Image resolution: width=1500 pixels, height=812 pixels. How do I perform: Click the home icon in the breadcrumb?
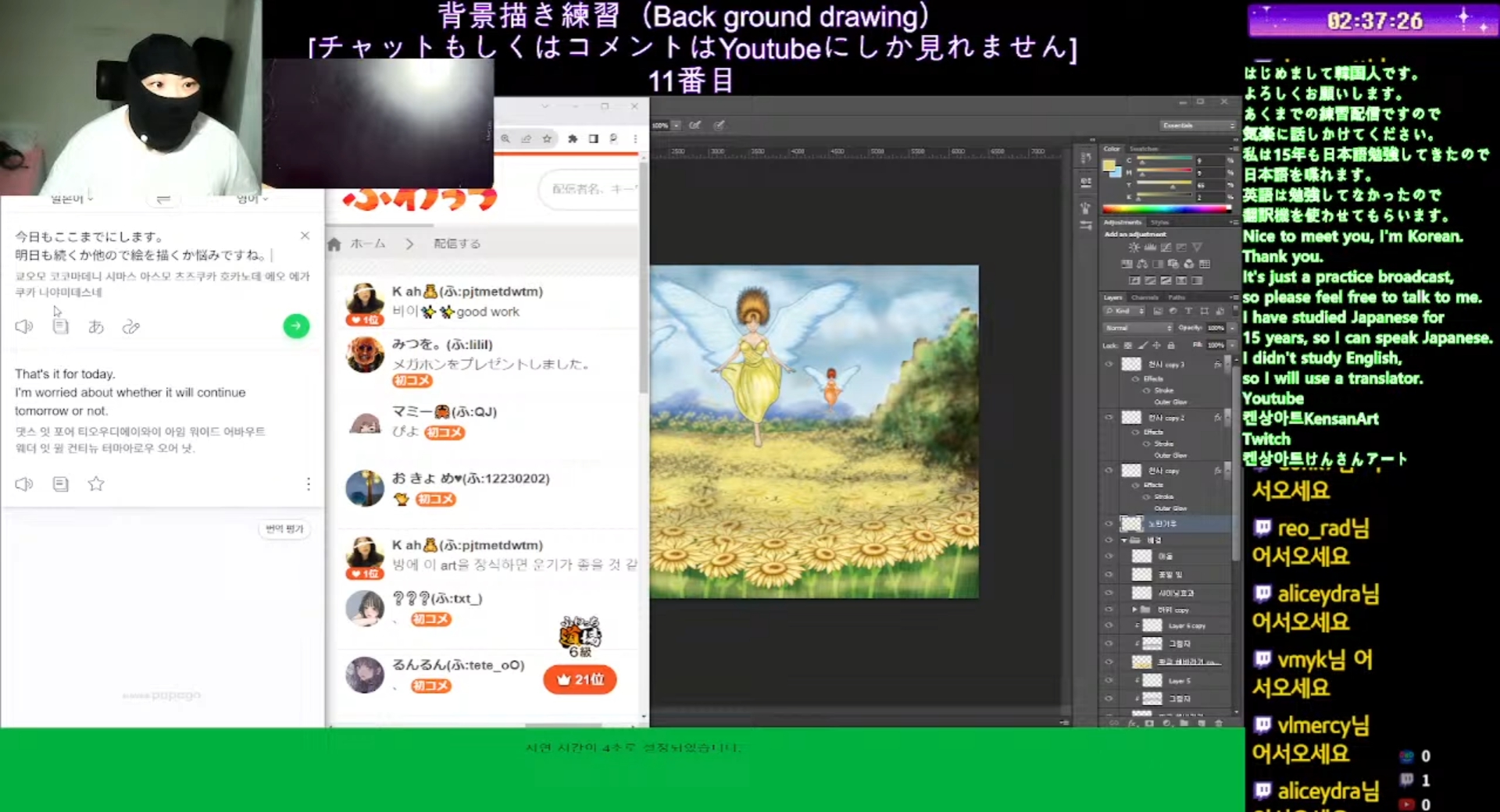[334, 244]
